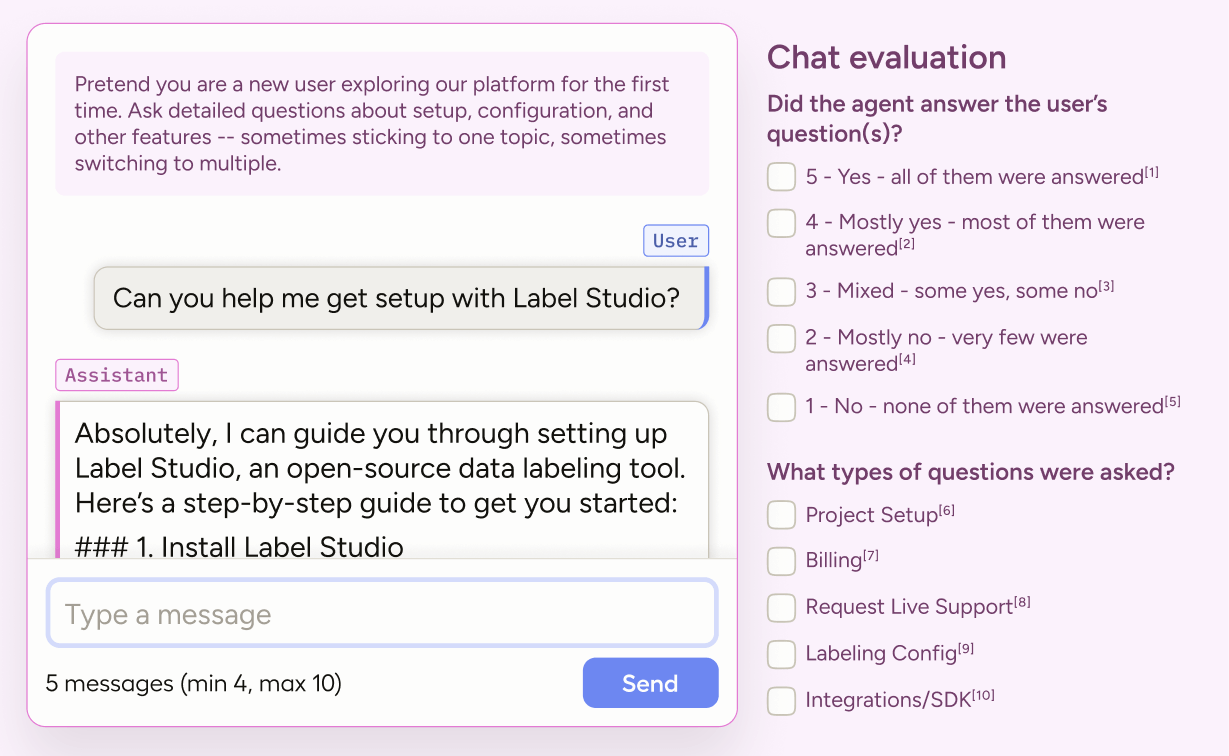
Task: Toggle the Integrations/SDK checkbox
Action: [x=781, y=700]
